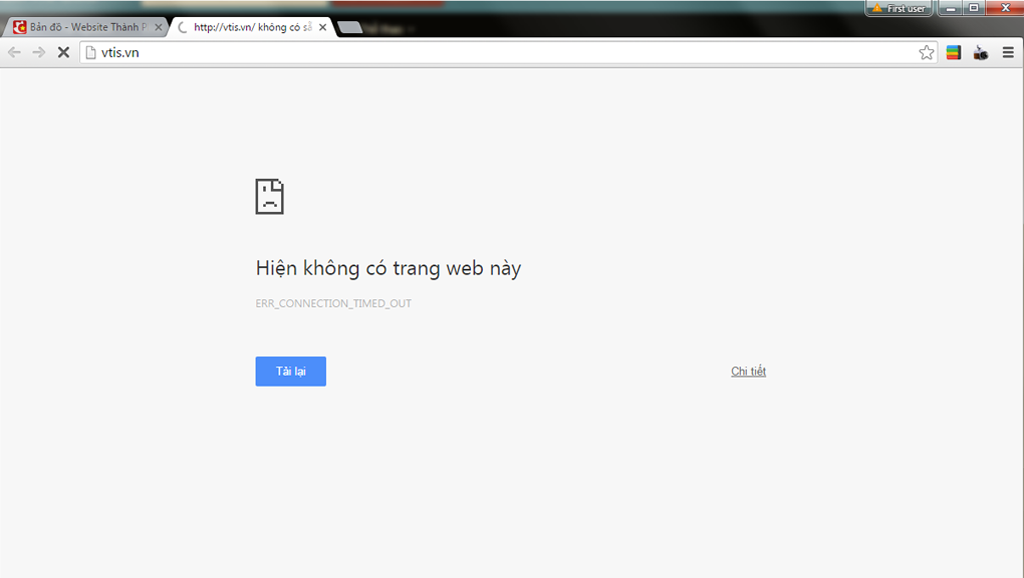This screenshot has height=578, width=1024.
Task: Stop loading the page with X button
Action: pos(63,52)
